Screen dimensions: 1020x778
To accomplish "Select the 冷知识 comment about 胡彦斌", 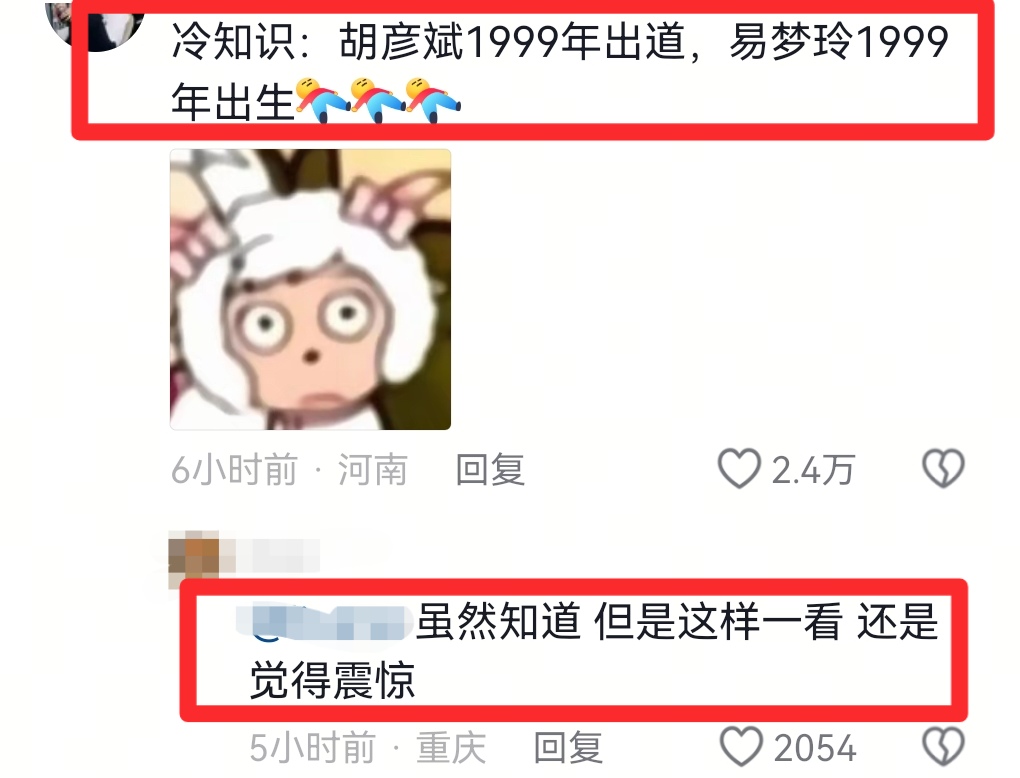I will [559, 70].
